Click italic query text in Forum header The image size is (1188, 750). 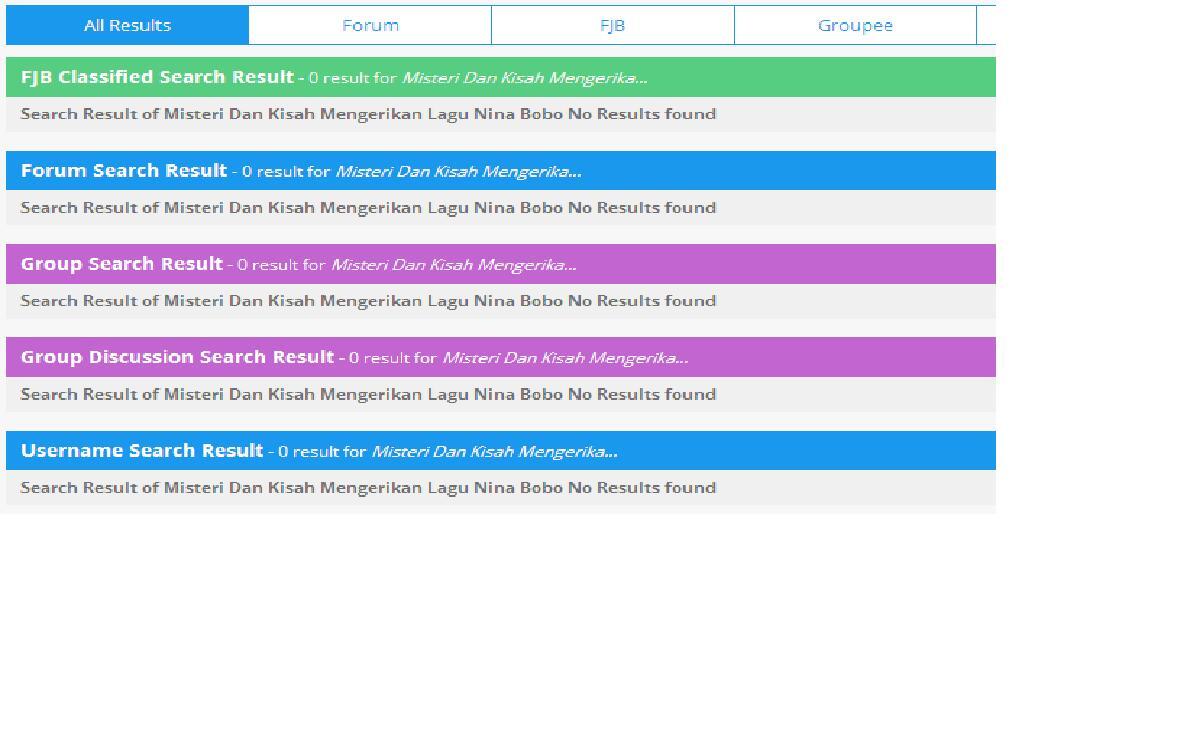coord(458,171)
